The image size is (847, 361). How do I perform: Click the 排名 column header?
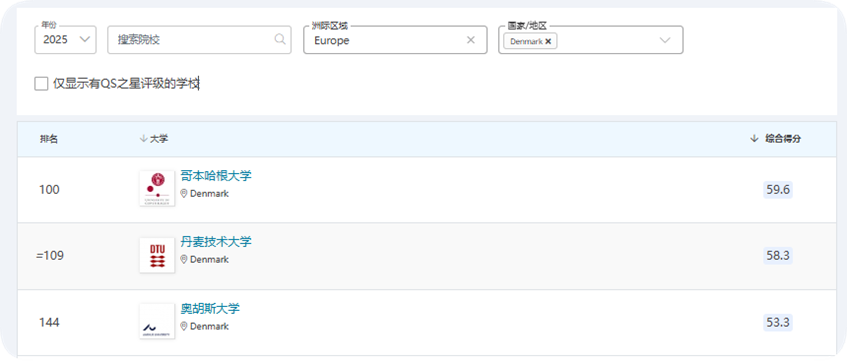49,139
